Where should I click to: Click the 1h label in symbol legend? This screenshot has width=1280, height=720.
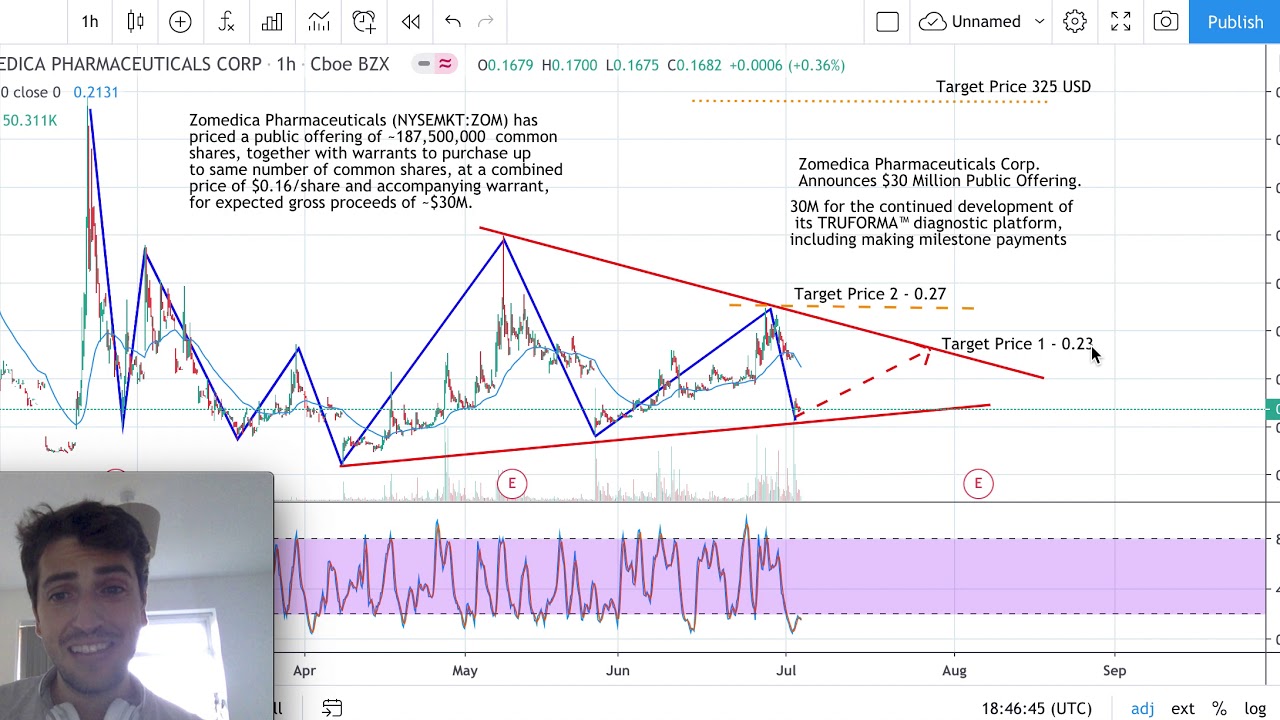click(x=286, y=64)
